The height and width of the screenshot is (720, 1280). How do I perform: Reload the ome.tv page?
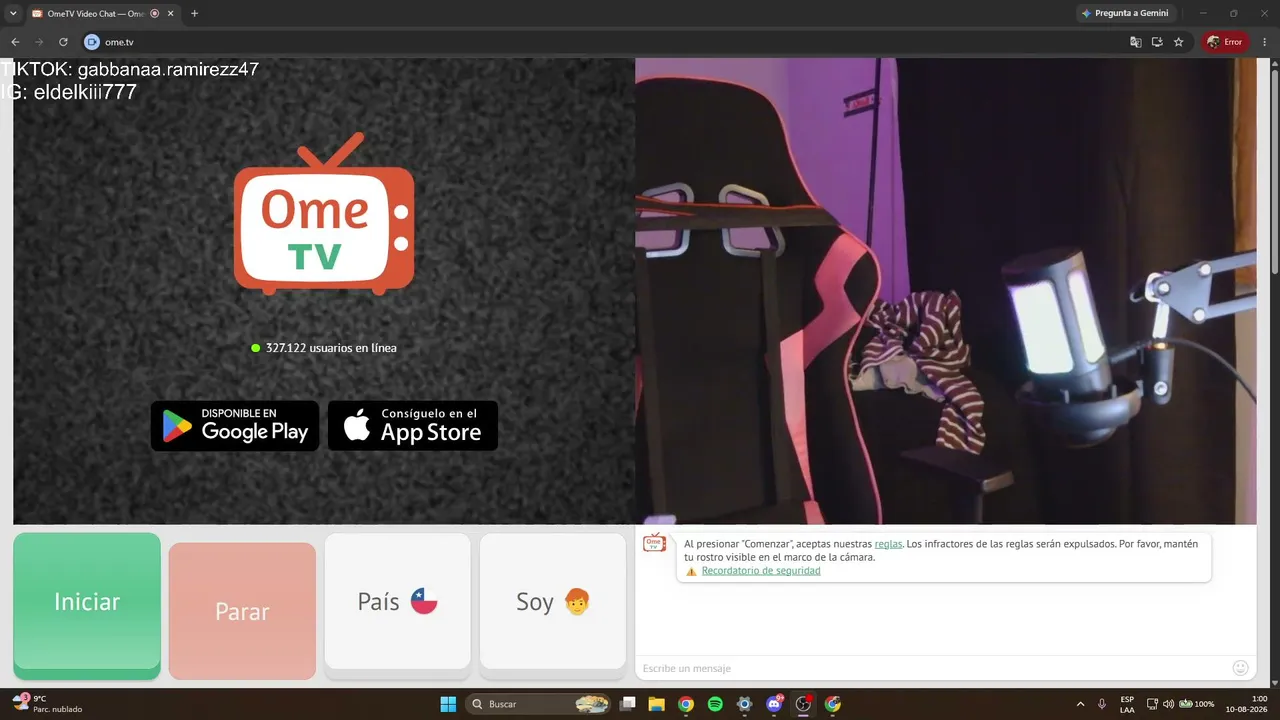click(63, 42)
